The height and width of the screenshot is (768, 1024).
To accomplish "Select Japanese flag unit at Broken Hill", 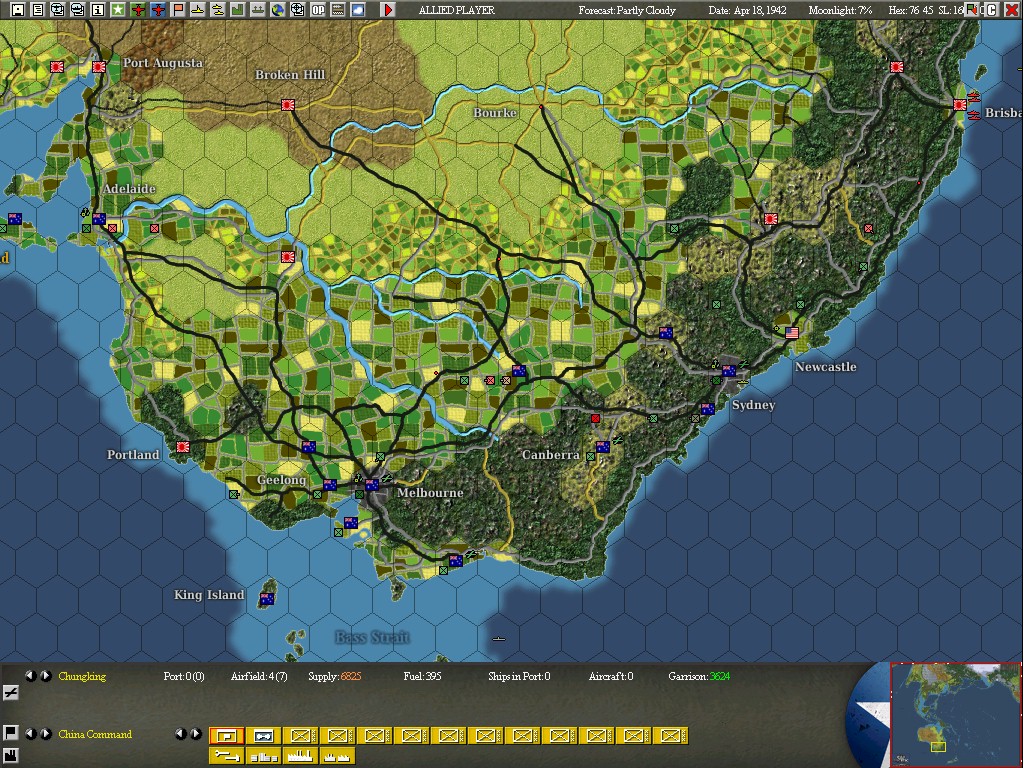I will coord(288,104).
